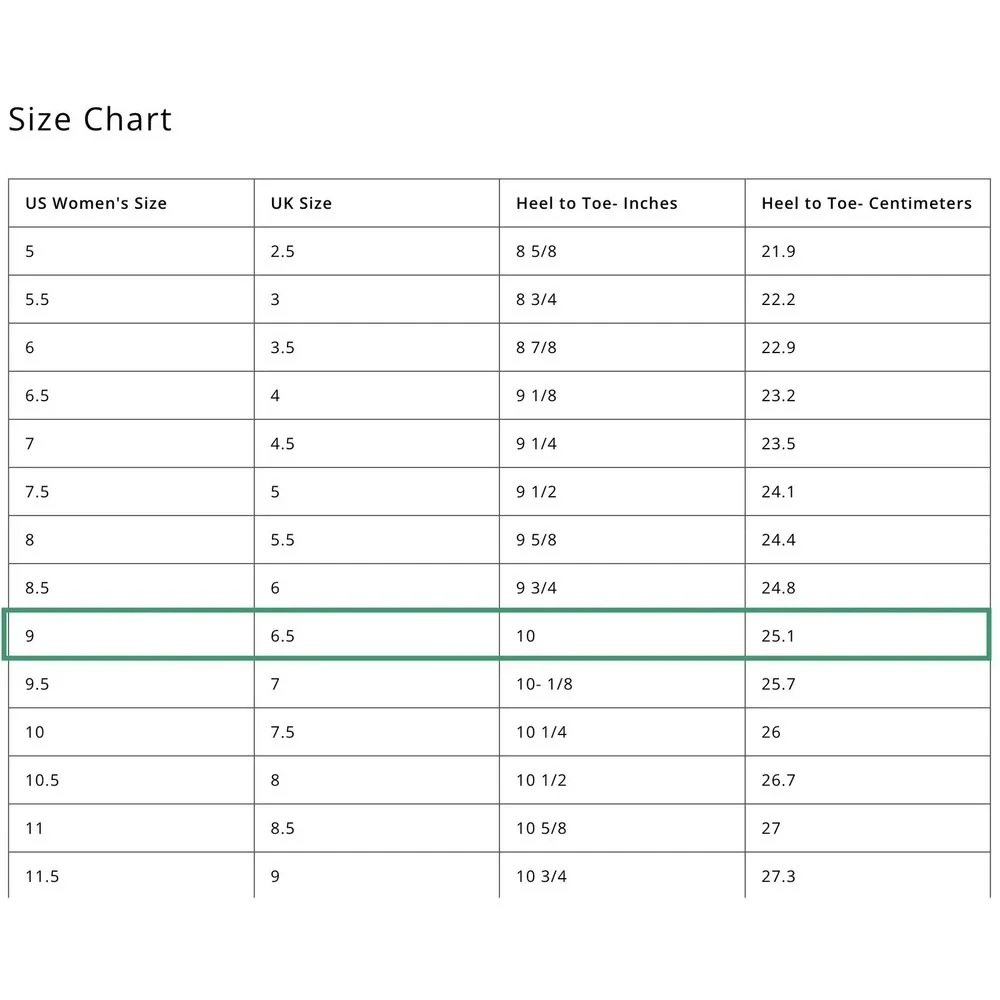Click the 26.7 centimeters cell
Image resolution: width=1000 pixels, height=1000 pixels.
tap(868, 779)
